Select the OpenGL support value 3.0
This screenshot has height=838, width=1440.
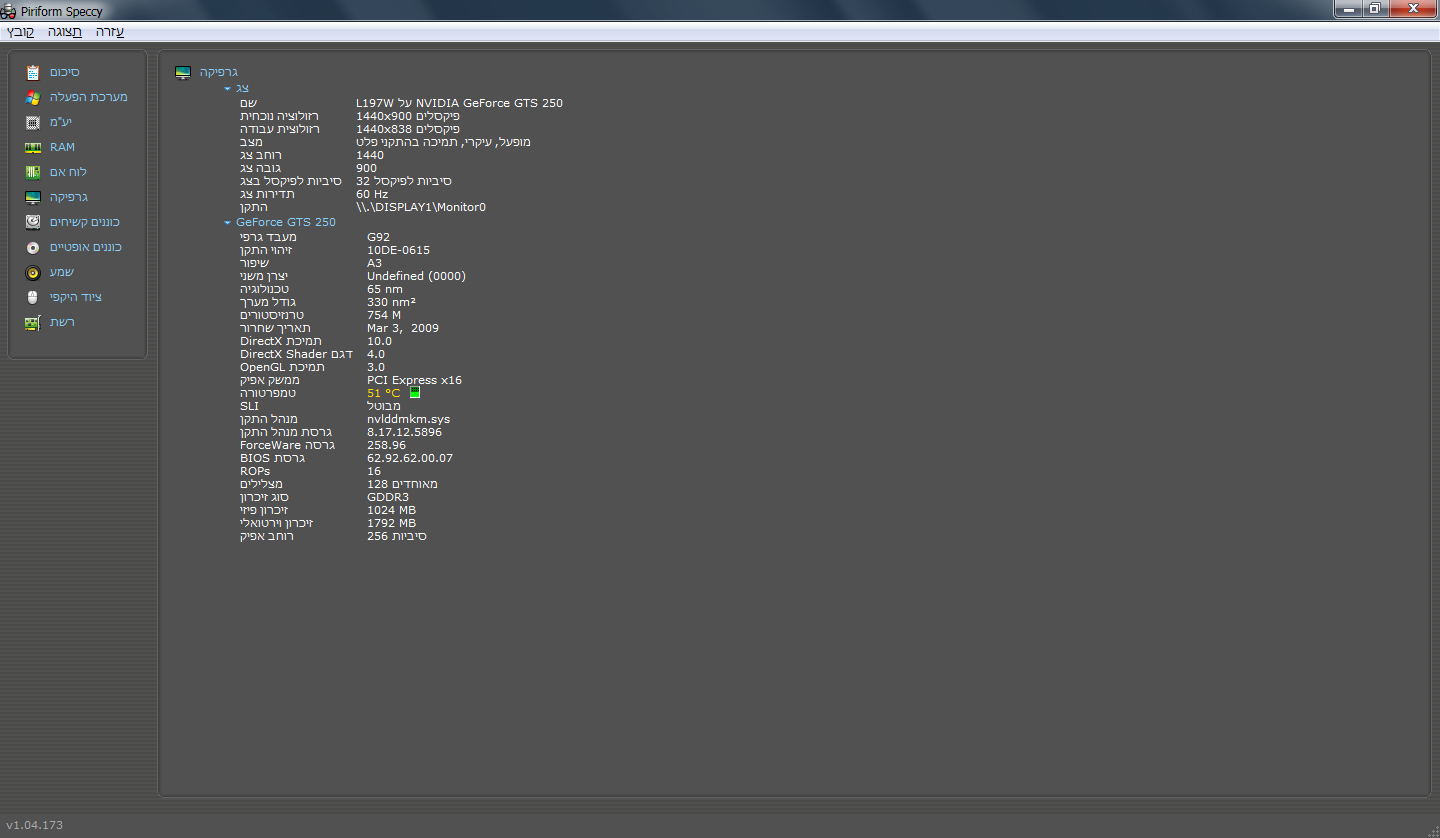click(x=376, y=367)
